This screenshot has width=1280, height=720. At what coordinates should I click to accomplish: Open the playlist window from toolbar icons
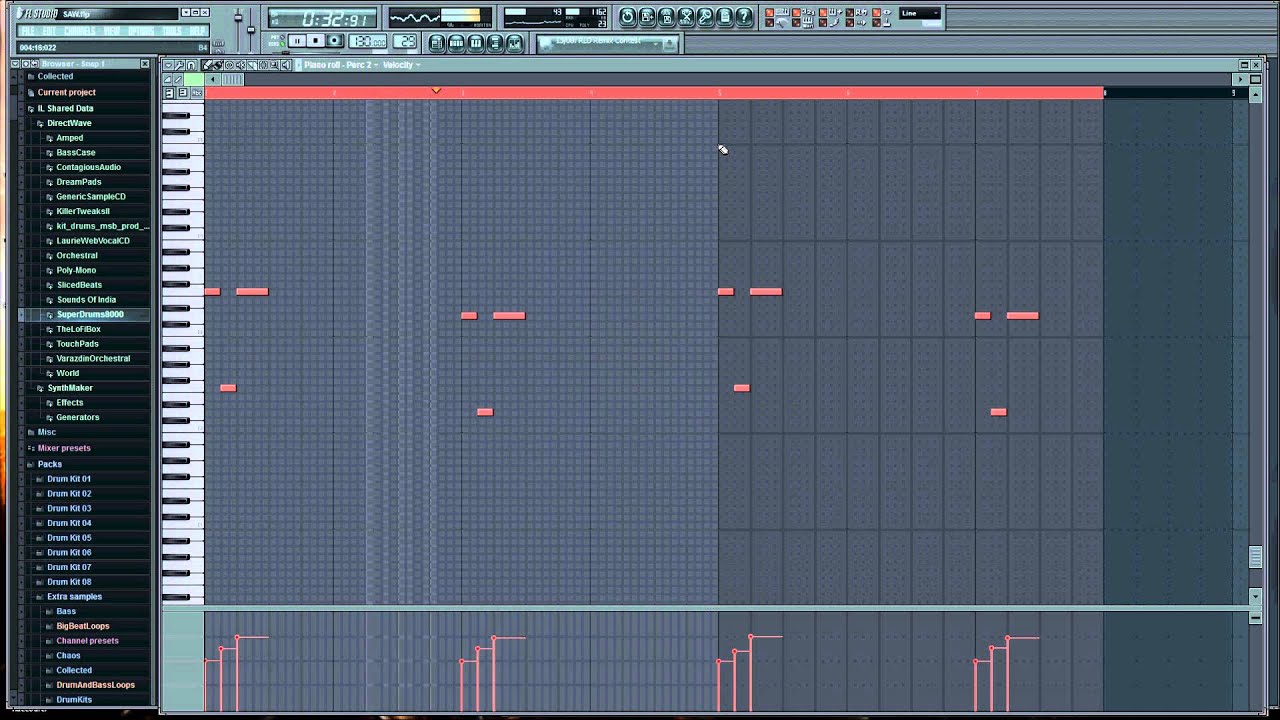pos(437,43)
